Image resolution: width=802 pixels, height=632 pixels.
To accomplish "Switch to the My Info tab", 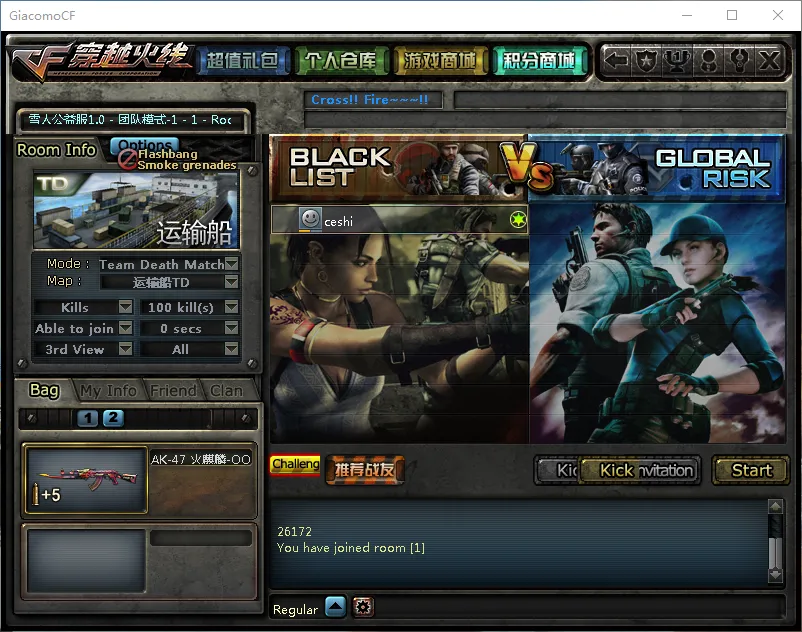I will point(108,390).
